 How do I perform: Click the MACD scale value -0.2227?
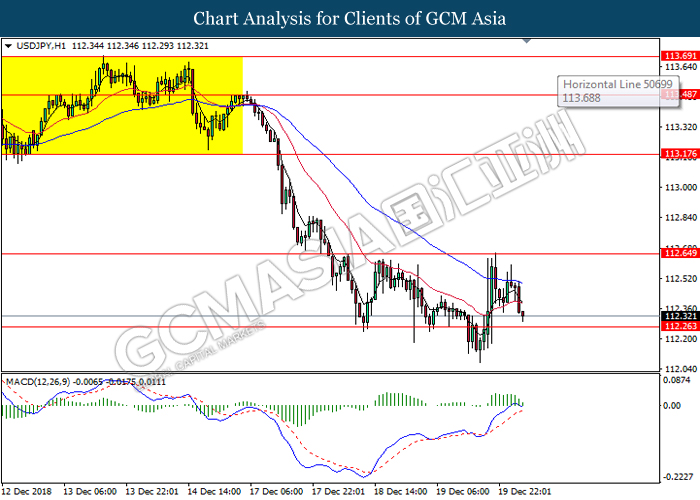pos(678,477)
